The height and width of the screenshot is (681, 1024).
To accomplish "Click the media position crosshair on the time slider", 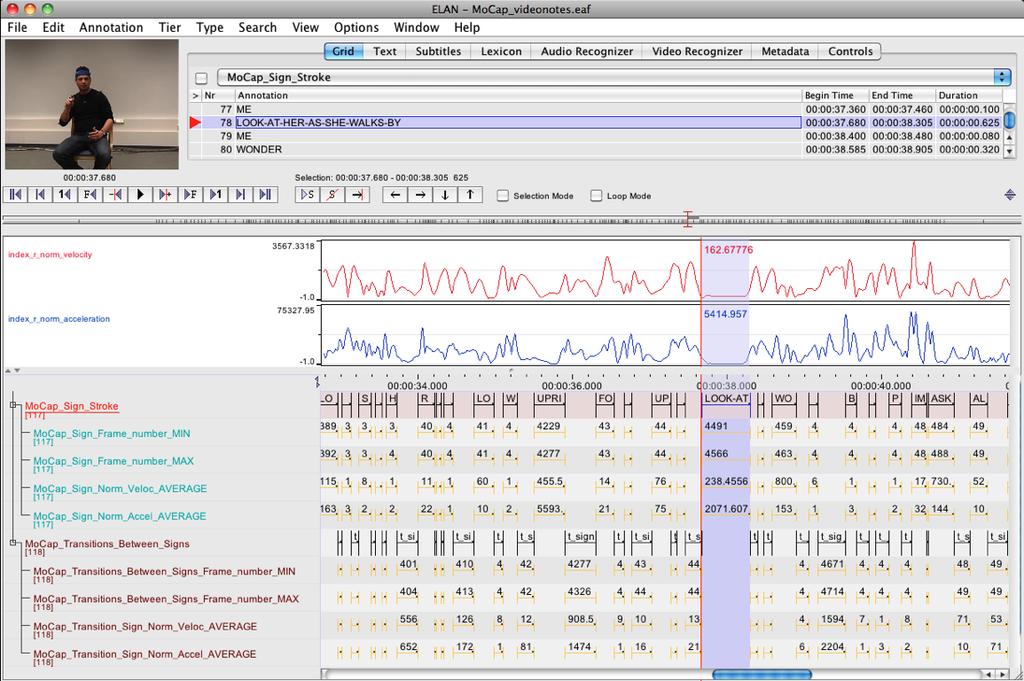I will [688, 219].
